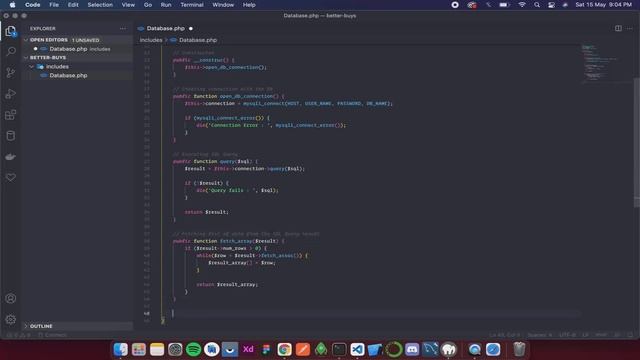Click the date and time in menu bar
The height and width of the screenshot is (360, 640).
603,5
